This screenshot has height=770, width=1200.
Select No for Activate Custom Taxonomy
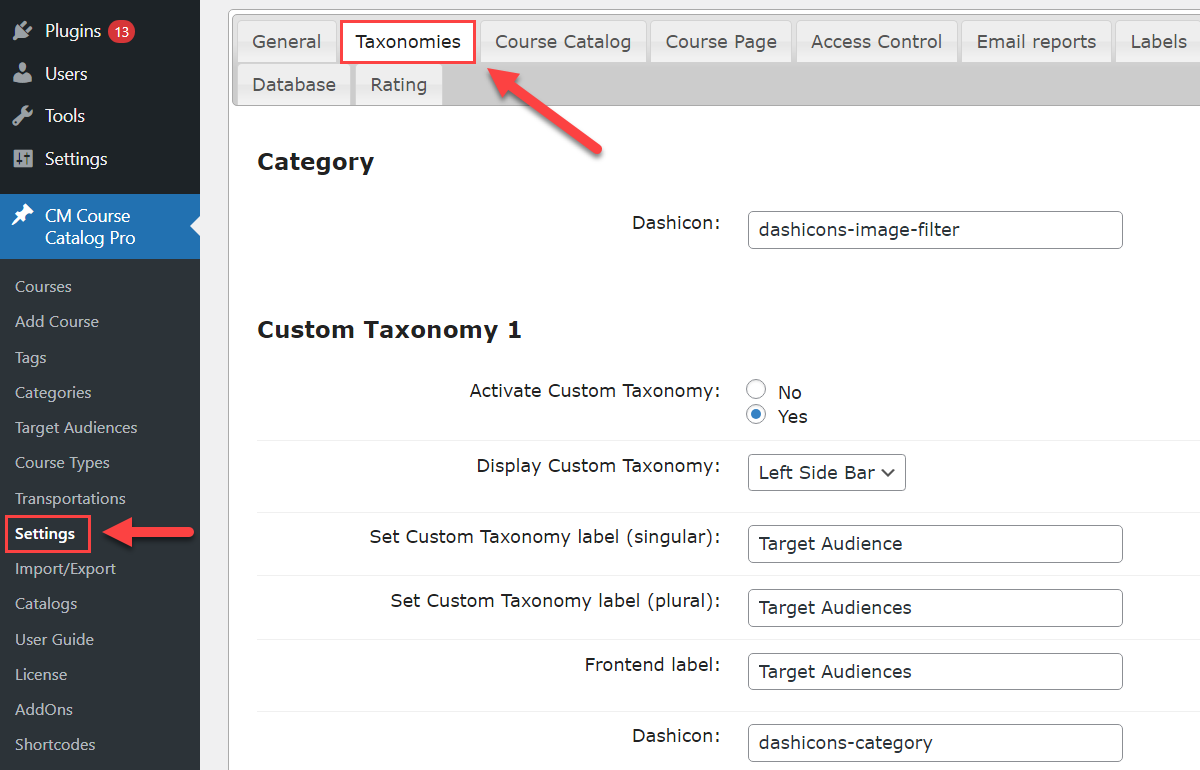click(x=757, y=390)
